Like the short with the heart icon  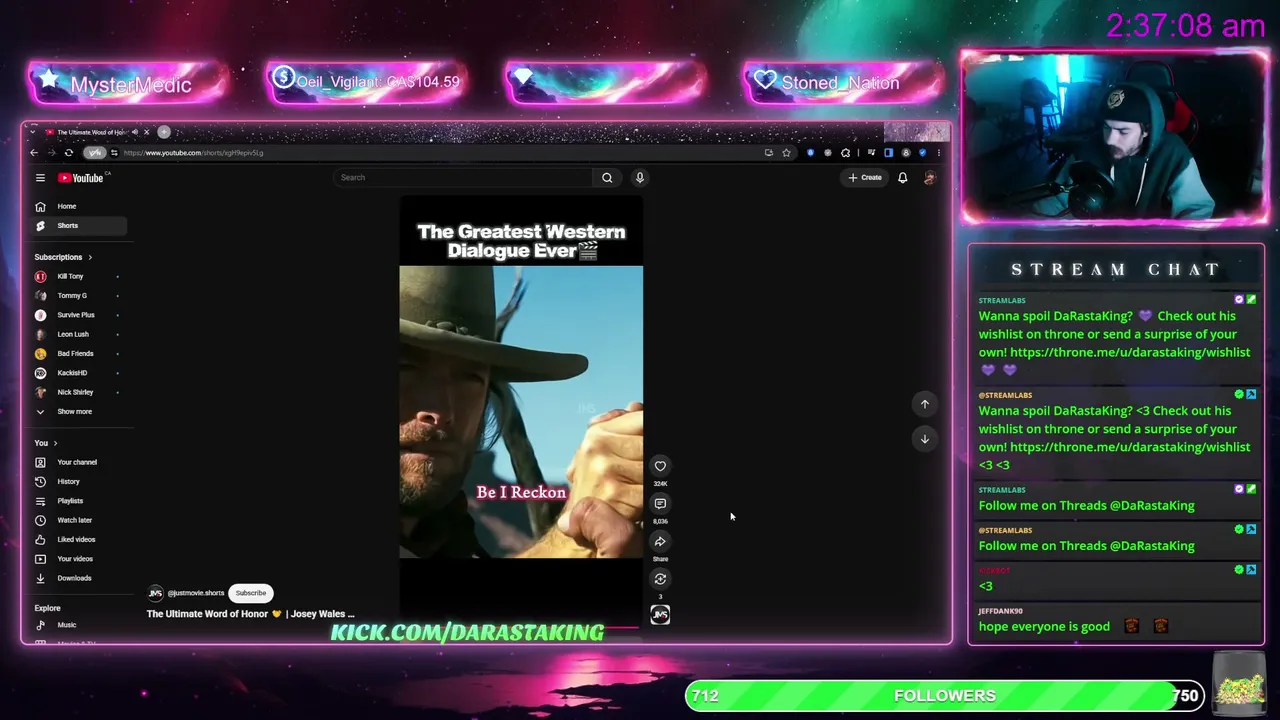pos(660,466)
